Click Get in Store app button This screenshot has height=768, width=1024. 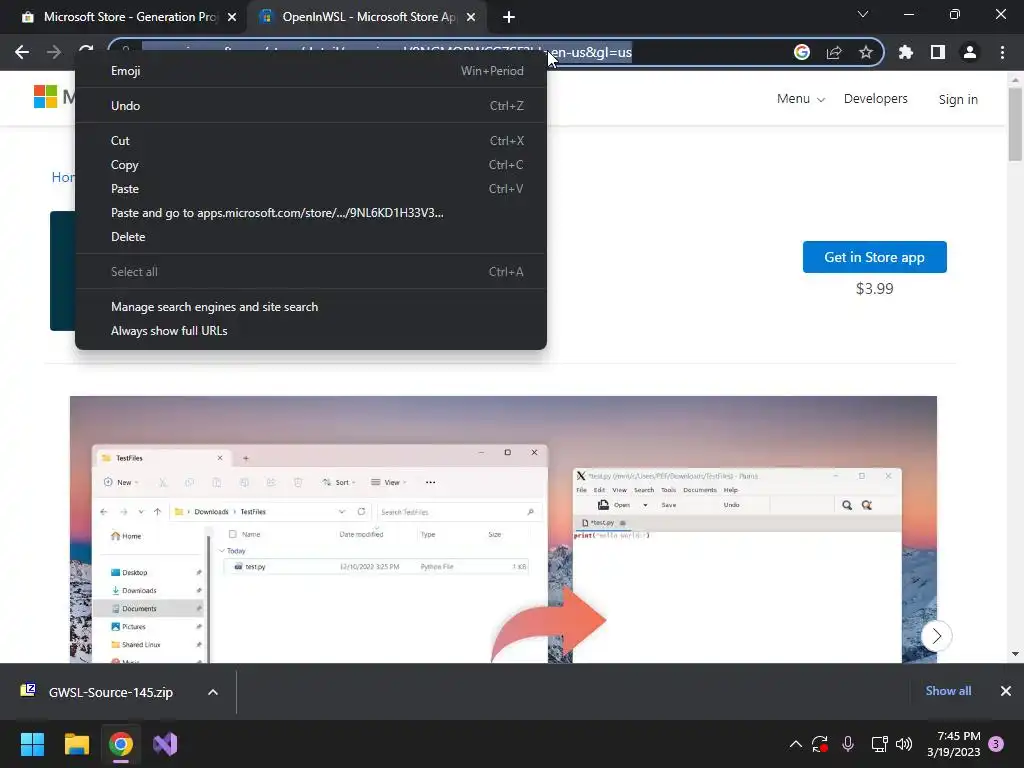[874, 257]
